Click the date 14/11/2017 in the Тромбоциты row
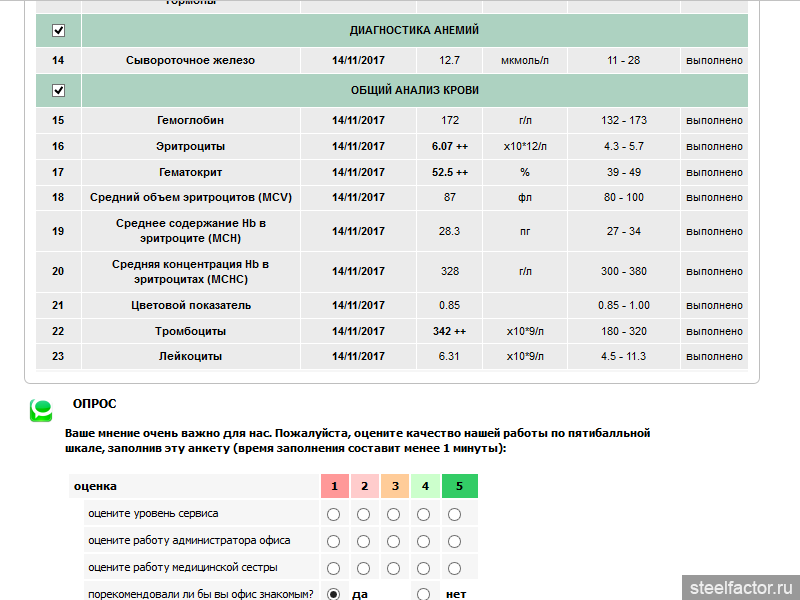The width and height of the screenshot is (800, 600). 358,331
